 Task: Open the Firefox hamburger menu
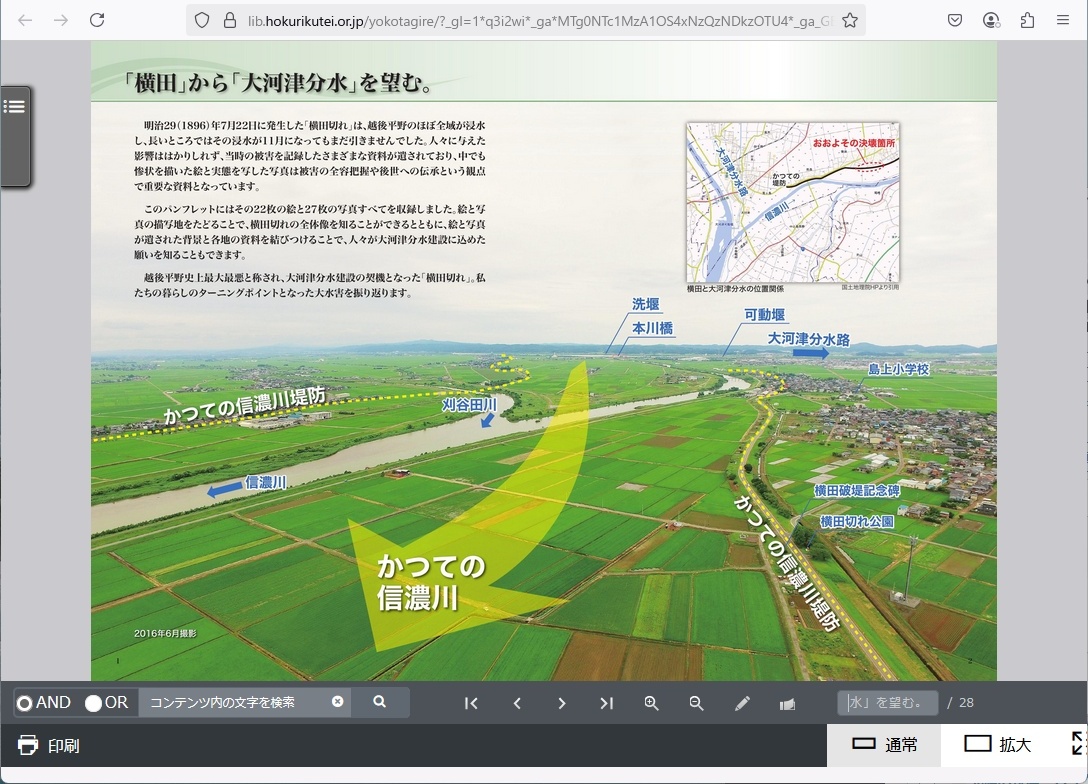click(1062, 20)
